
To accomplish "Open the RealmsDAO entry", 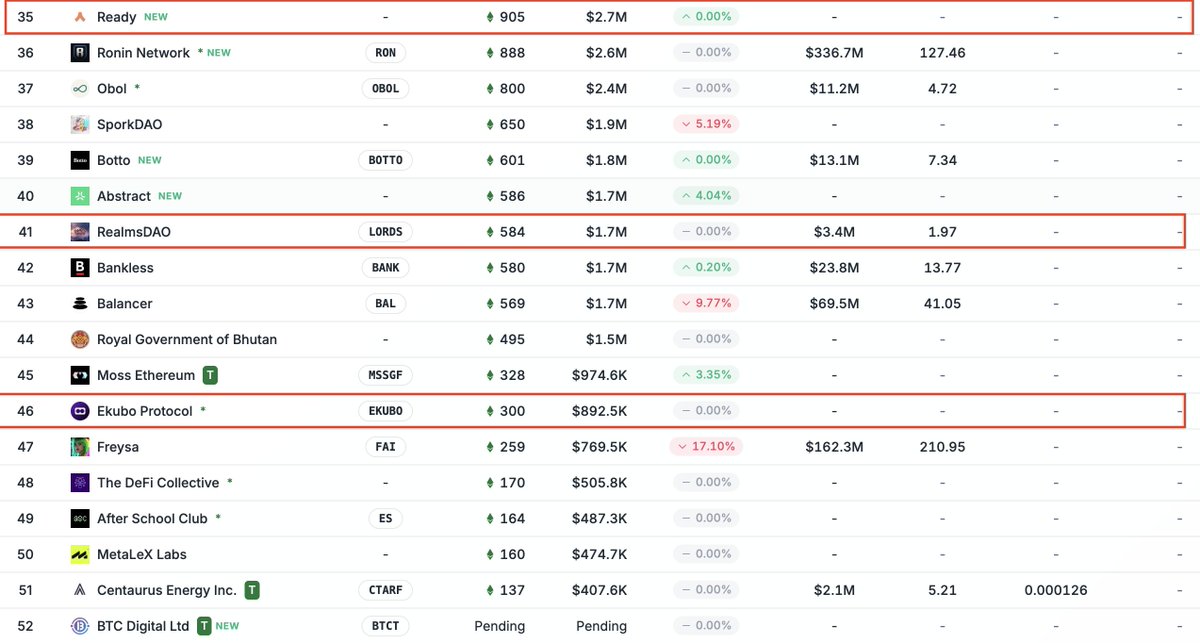I will [x=134, y=232].
